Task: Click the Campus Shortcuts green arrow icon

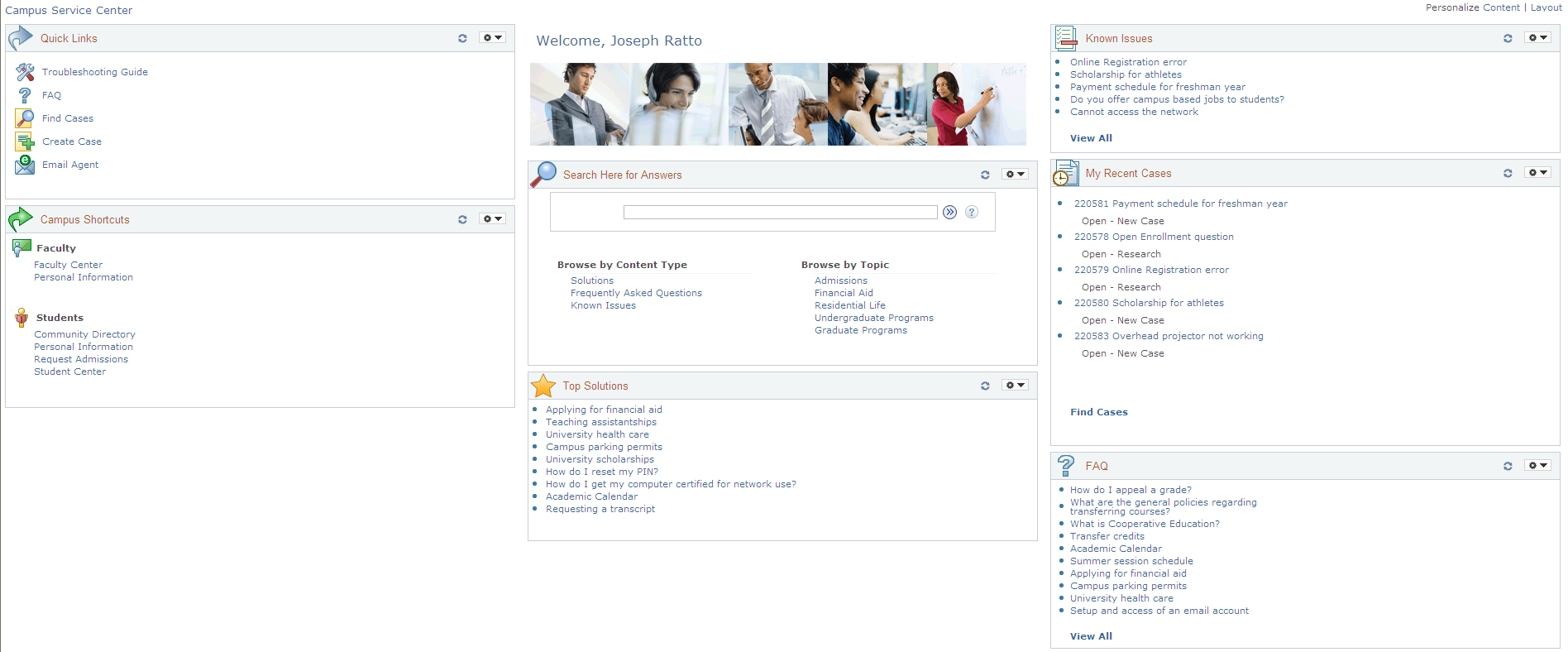Action: [x=21, y=219]
